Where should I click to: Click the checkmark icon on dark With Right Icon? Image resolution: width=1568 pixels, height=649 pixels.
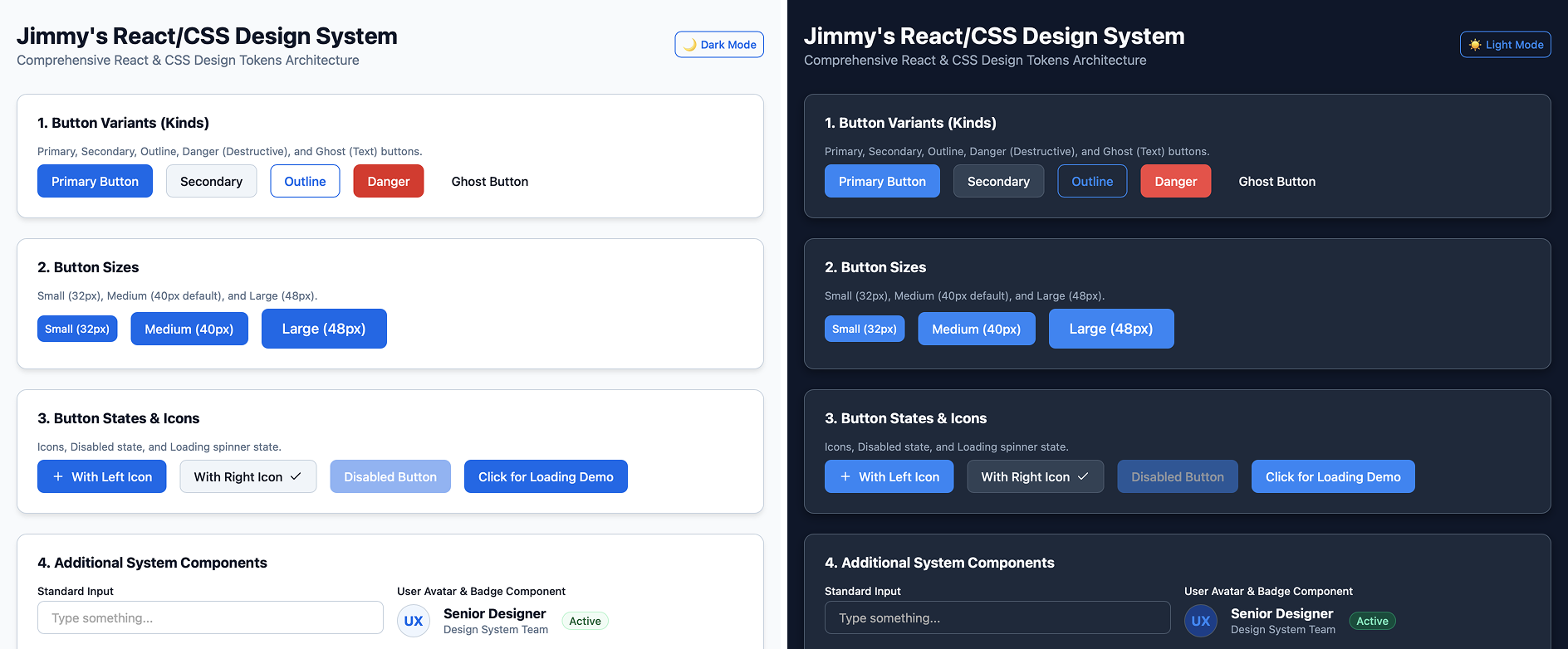click(1083, 476)
